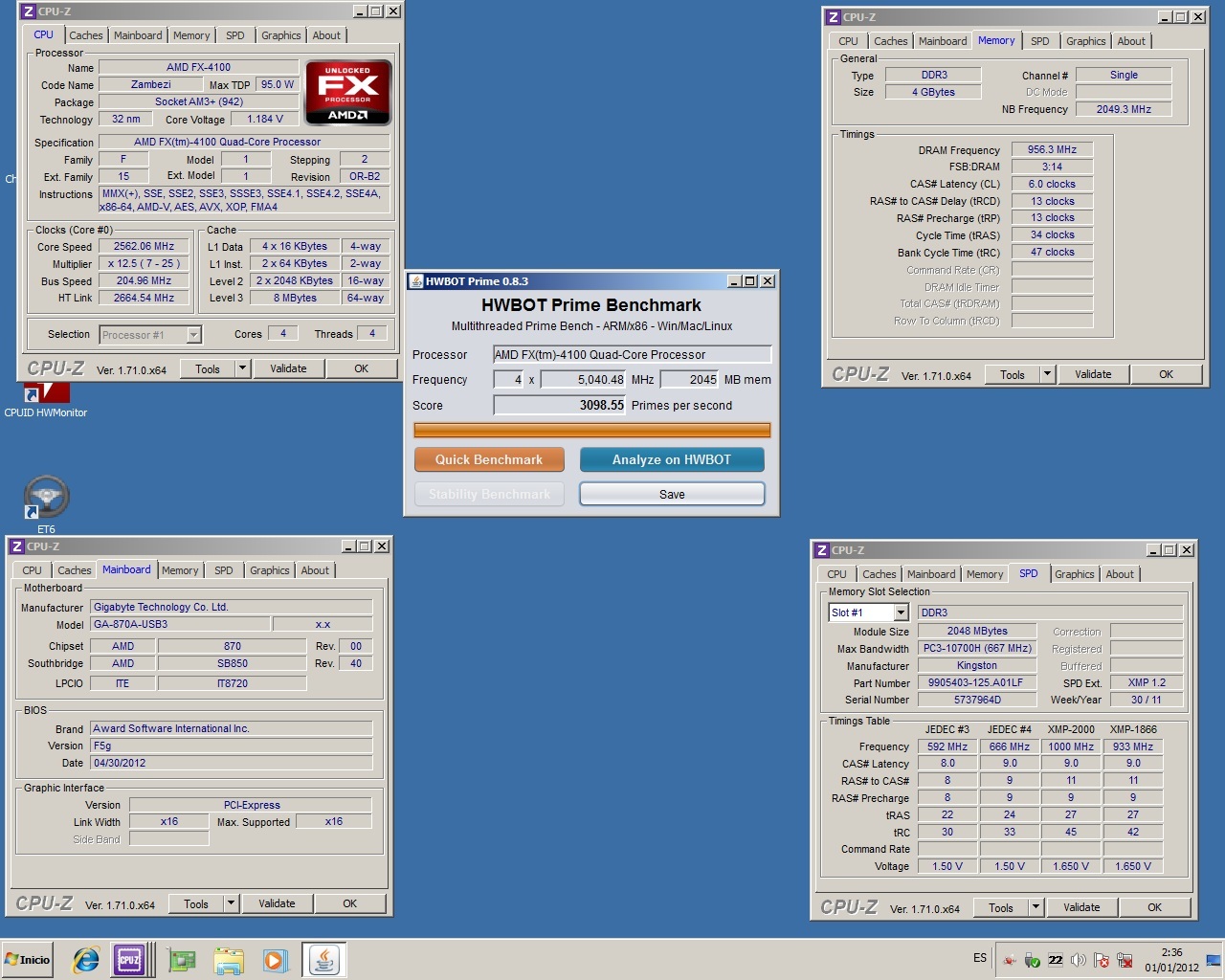This screenshot has width=1225, height=980.
Task: Switch to Caches tab in top-left CPU-Z
Action: pyautogui.click(x=85, y=35)
